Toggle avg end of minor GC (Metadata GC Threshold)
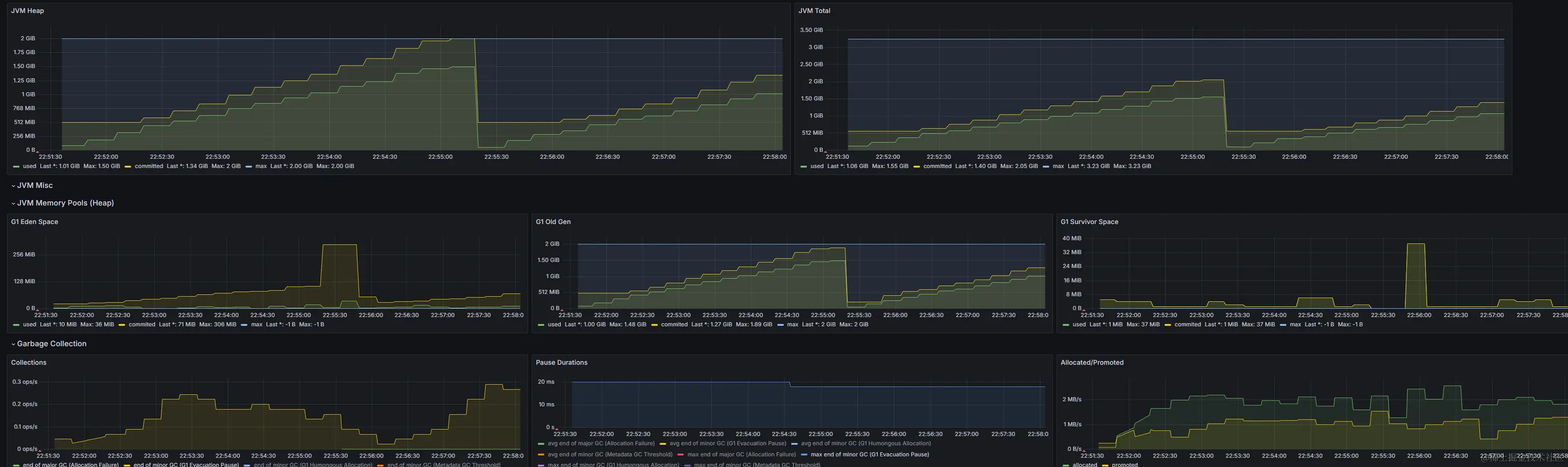1568x467 pixels. (610, 454)
